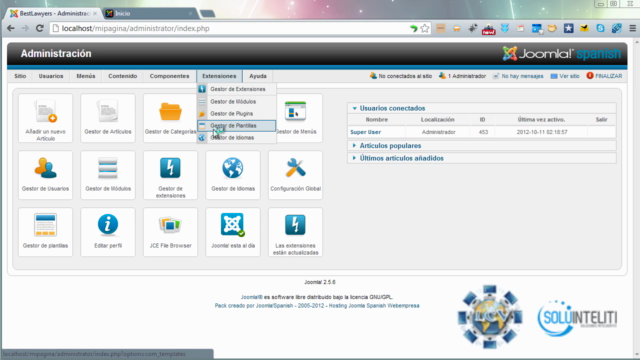Close the BestLawyers browser tab
Image resolution: width=640 pixels, height=360 pixels.
point(95,13)
